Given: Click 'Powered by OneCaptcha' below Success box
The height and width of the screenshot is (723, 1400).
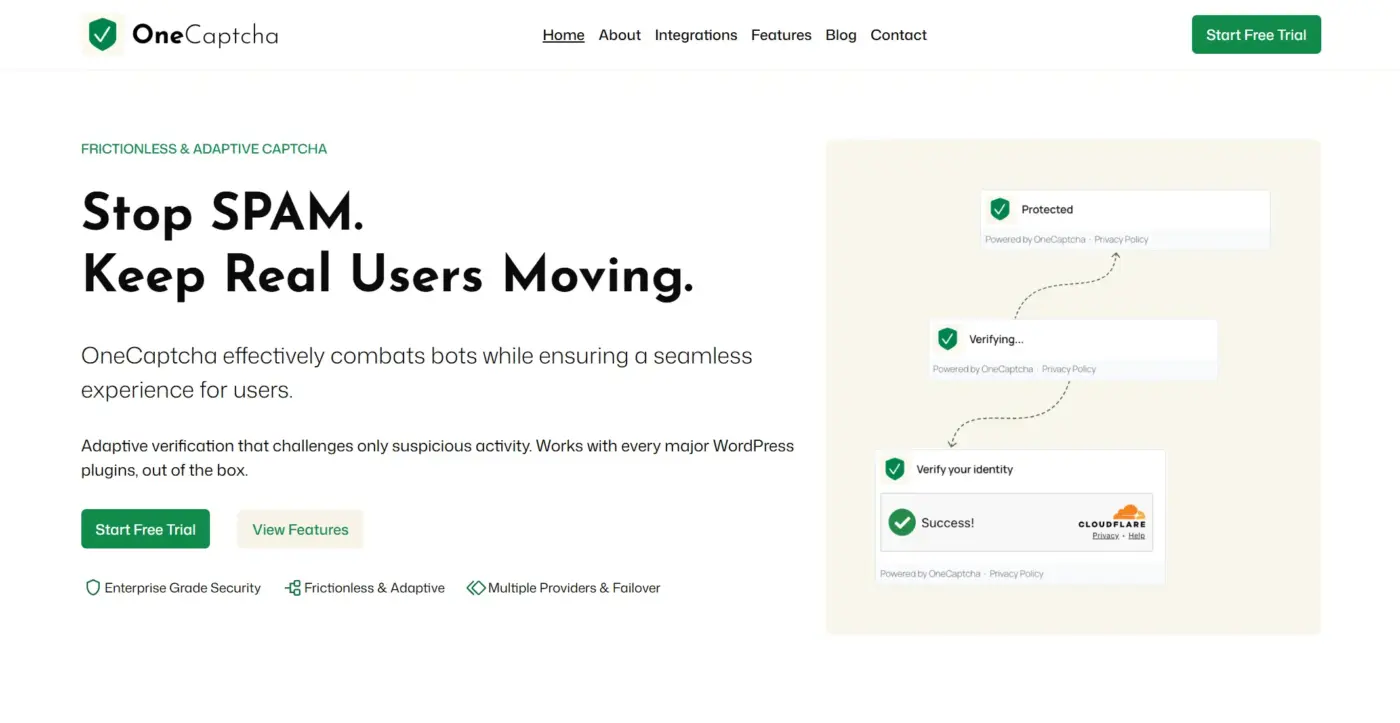Looking at the screenshot, I should (931, 574).
